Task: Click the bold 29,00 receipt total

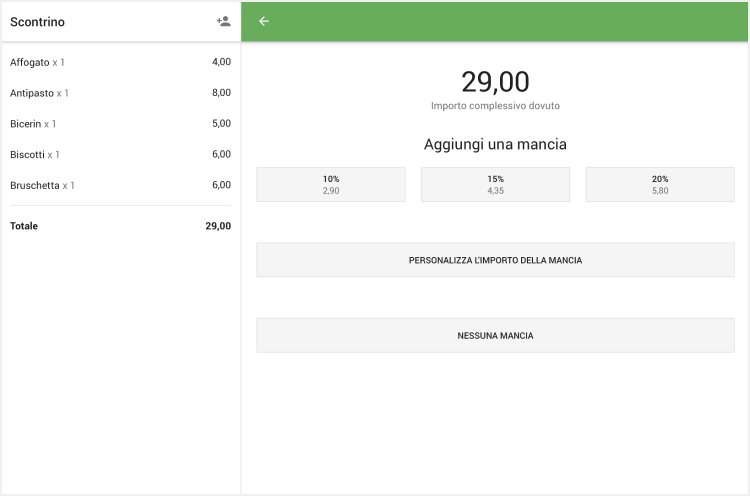Action: click(218, 226)
